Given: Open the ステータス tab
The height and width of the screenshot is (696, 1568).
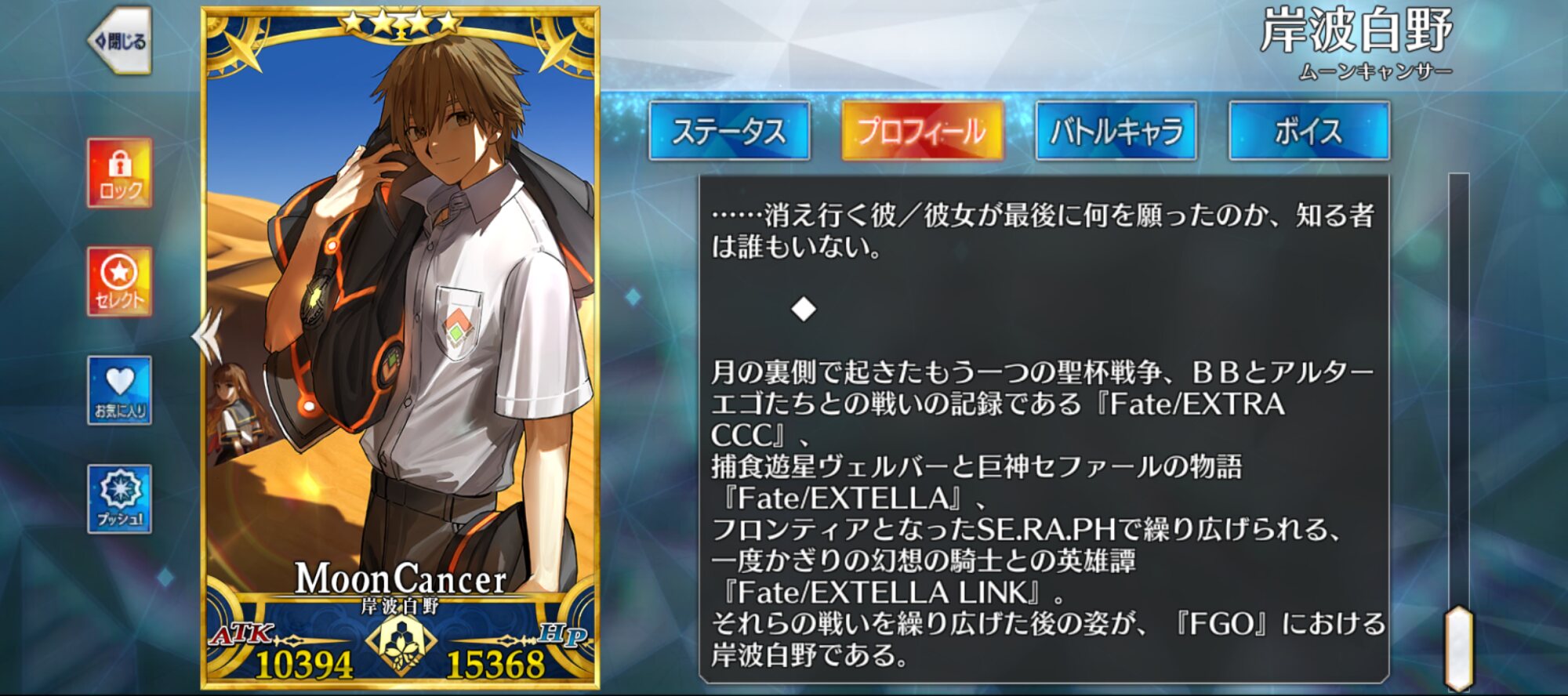Looking at the screenshot, I should coord(729,131).
